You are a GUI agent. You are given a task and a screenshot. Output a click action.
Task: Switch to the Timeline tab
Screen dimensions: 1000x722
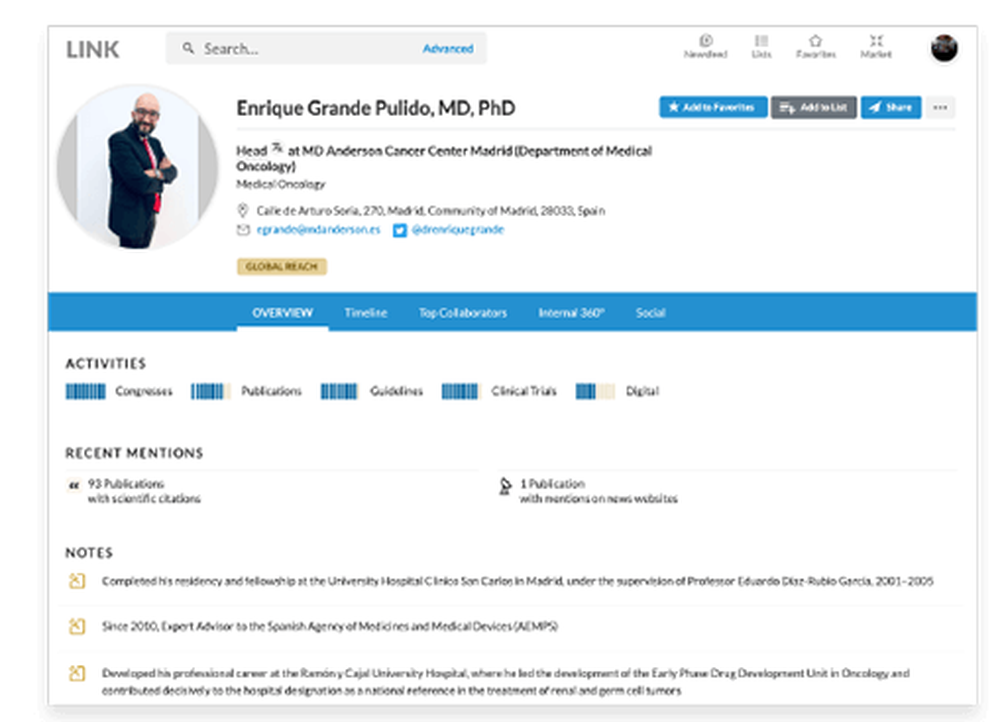366,313
